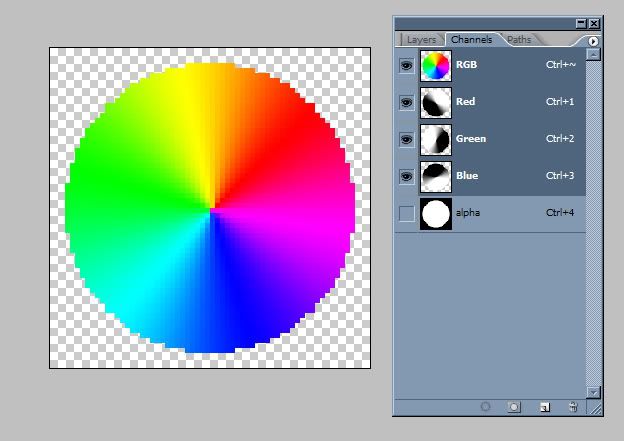Toggle visibility of the Green channel
This screenshot has height=441, width=624.
click(x=406, y=139)
